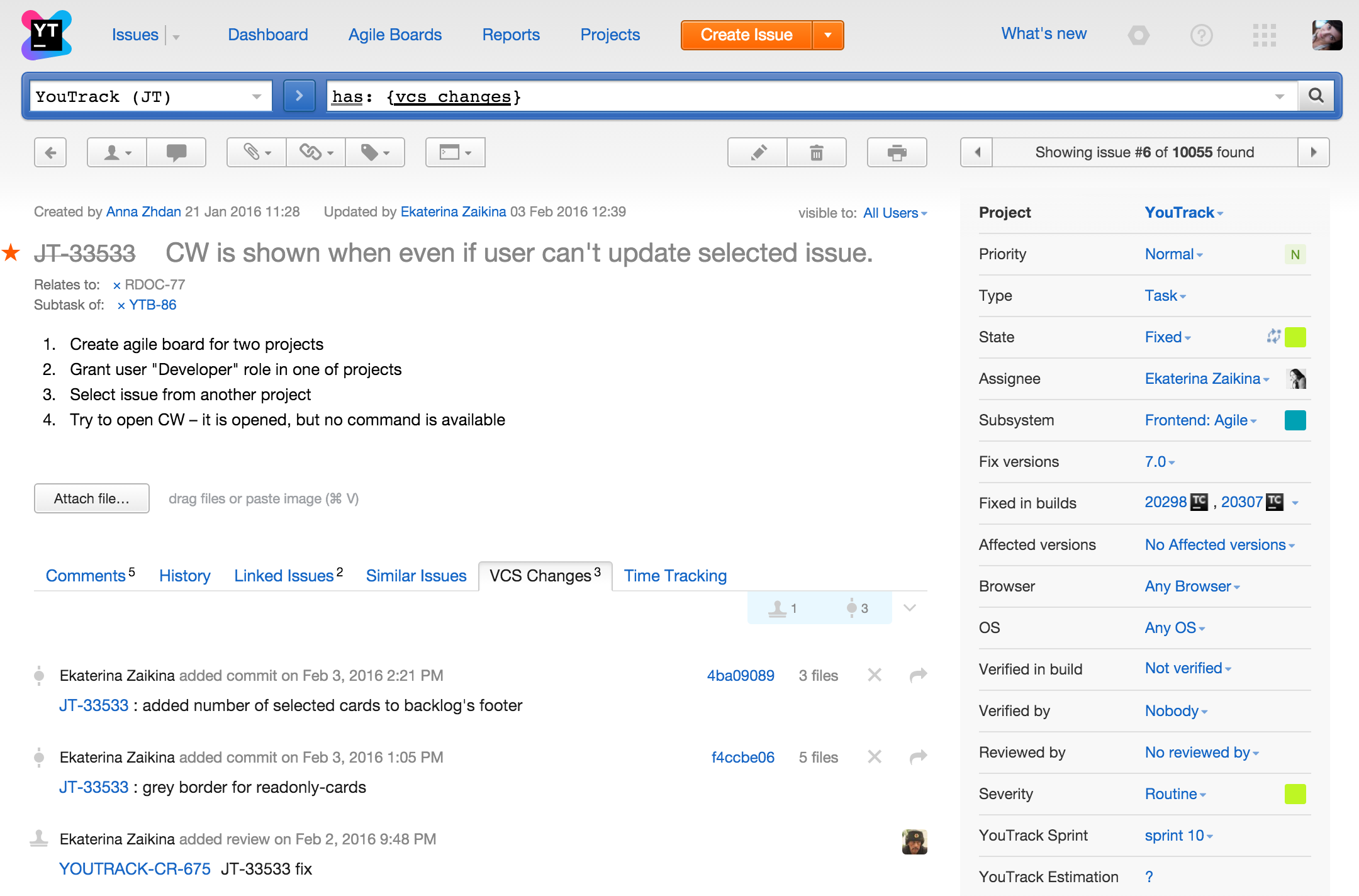This screenshot has height=896, width=1359.
Task: Toggle the star on JT-33533
Action: 11,252
